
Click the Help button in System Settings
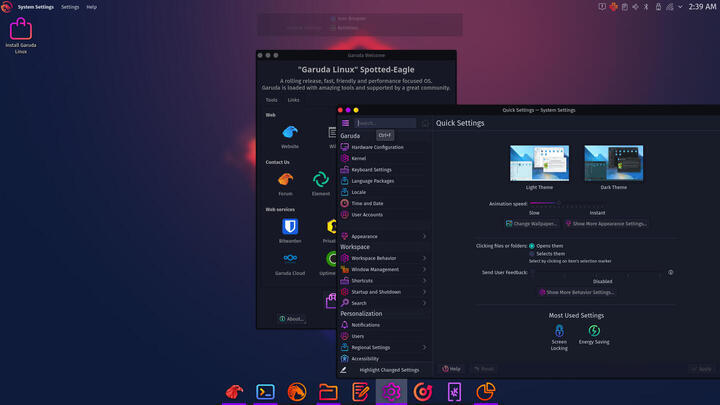[451, 369]
